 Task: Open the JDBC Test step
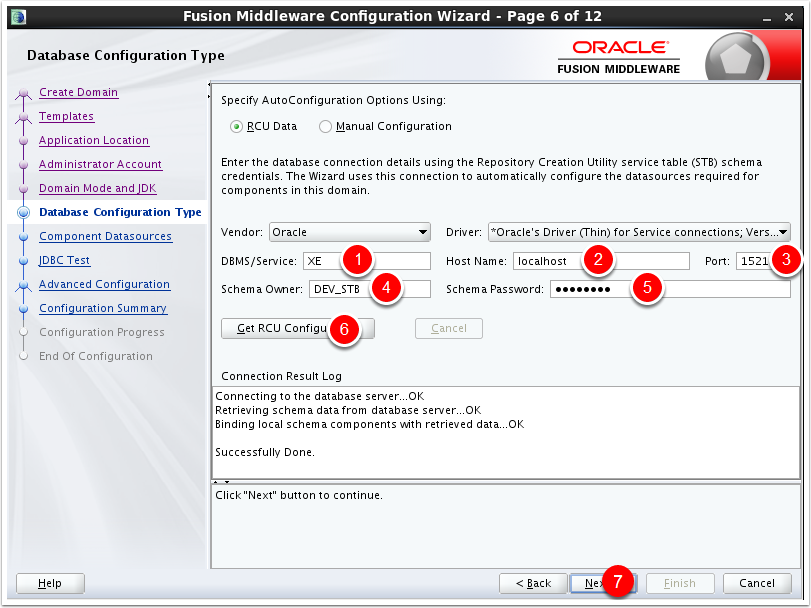point(64,261)
